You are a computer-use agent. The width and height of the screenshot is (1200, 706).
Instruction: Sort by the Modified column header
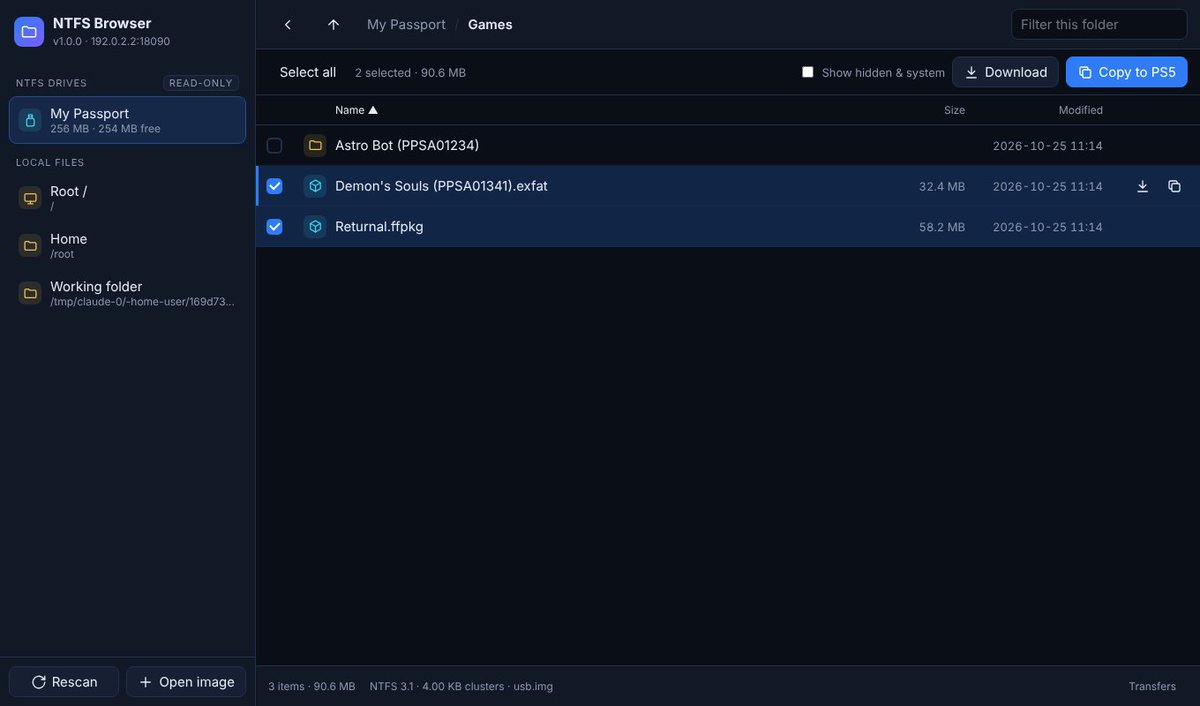point(1080,110)
